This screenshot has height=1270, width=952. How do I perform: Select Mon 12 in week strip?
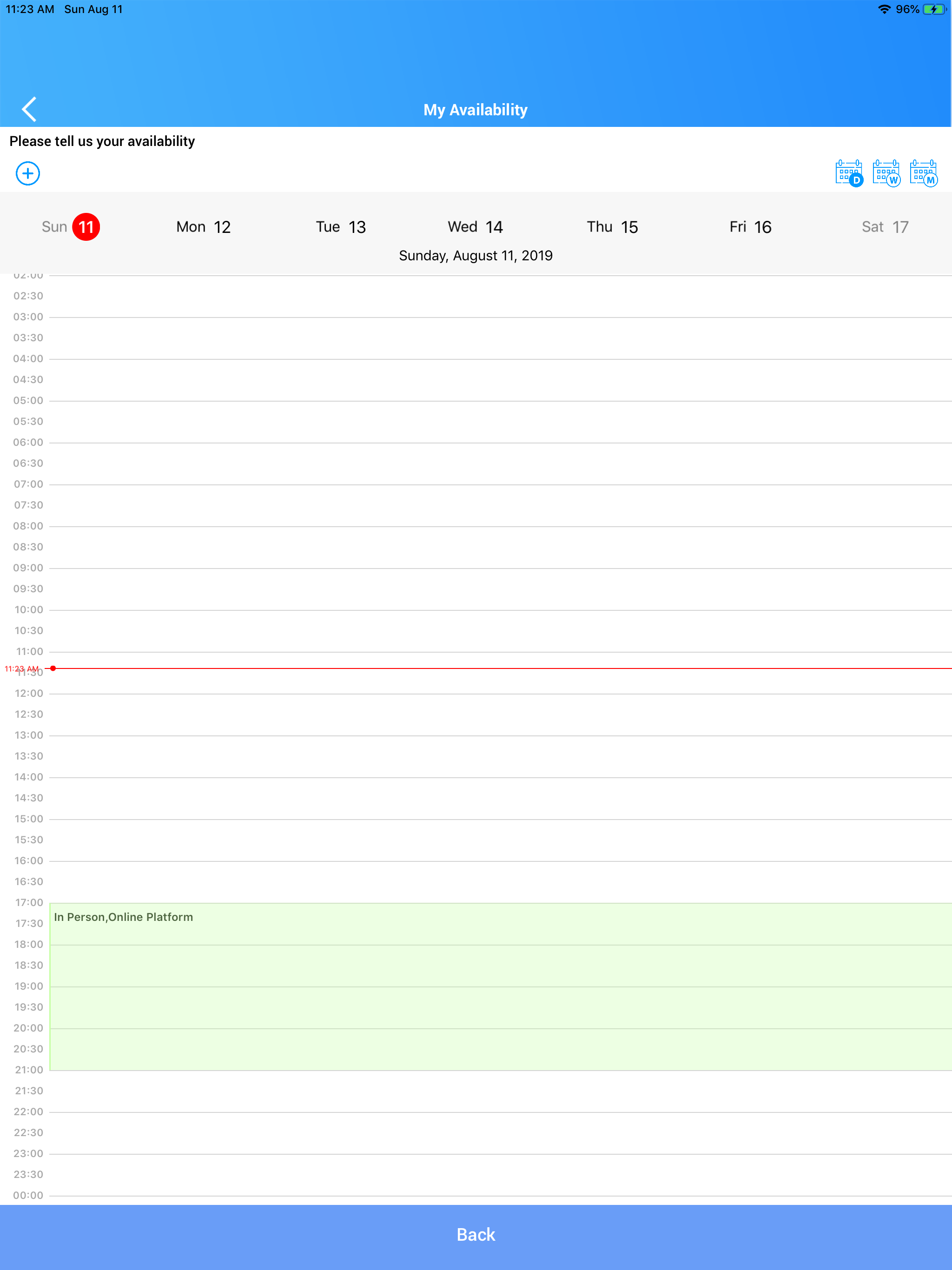tap(203, 227)
